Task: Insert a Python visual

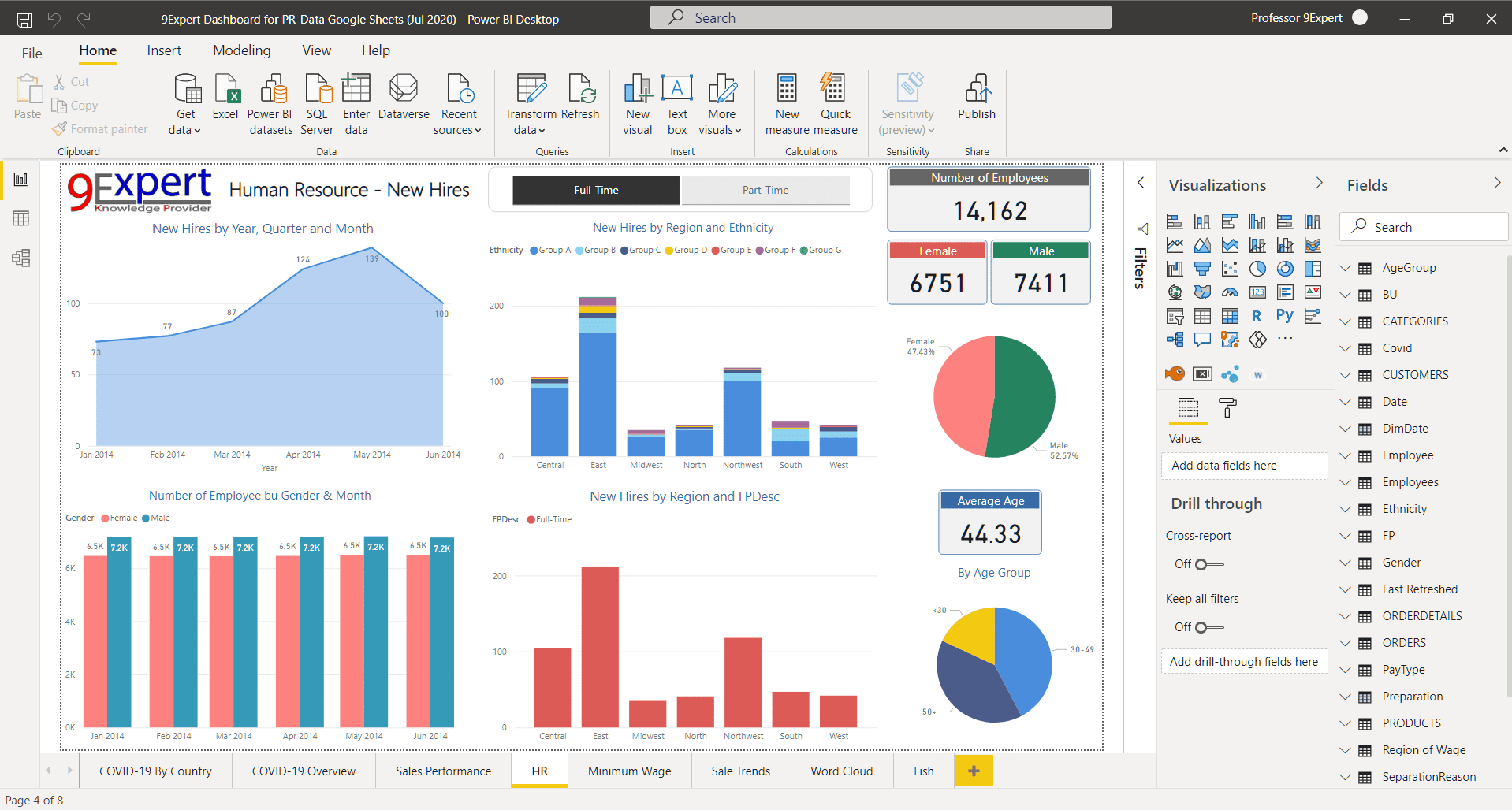Action: pyautogui.click(x=1285, y=315)
